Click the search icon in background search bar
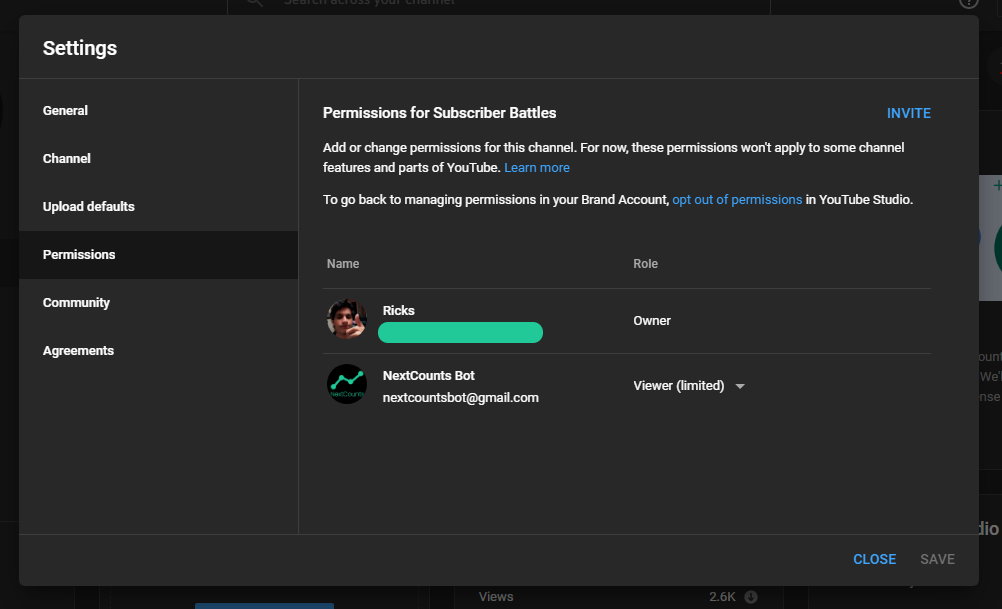1002x609 pixels. click(x=254, y=3)
